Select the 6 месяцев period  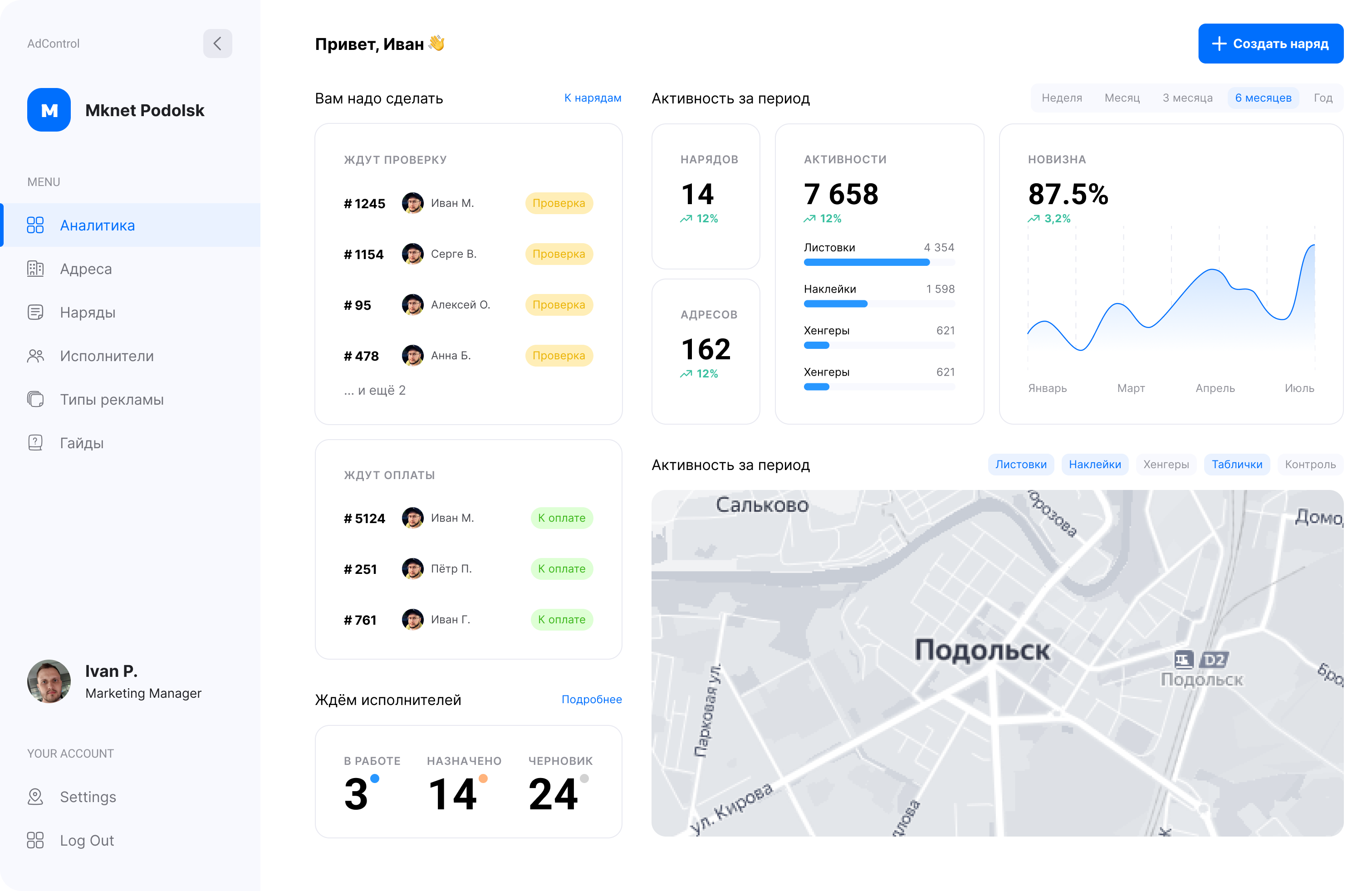1263,98
